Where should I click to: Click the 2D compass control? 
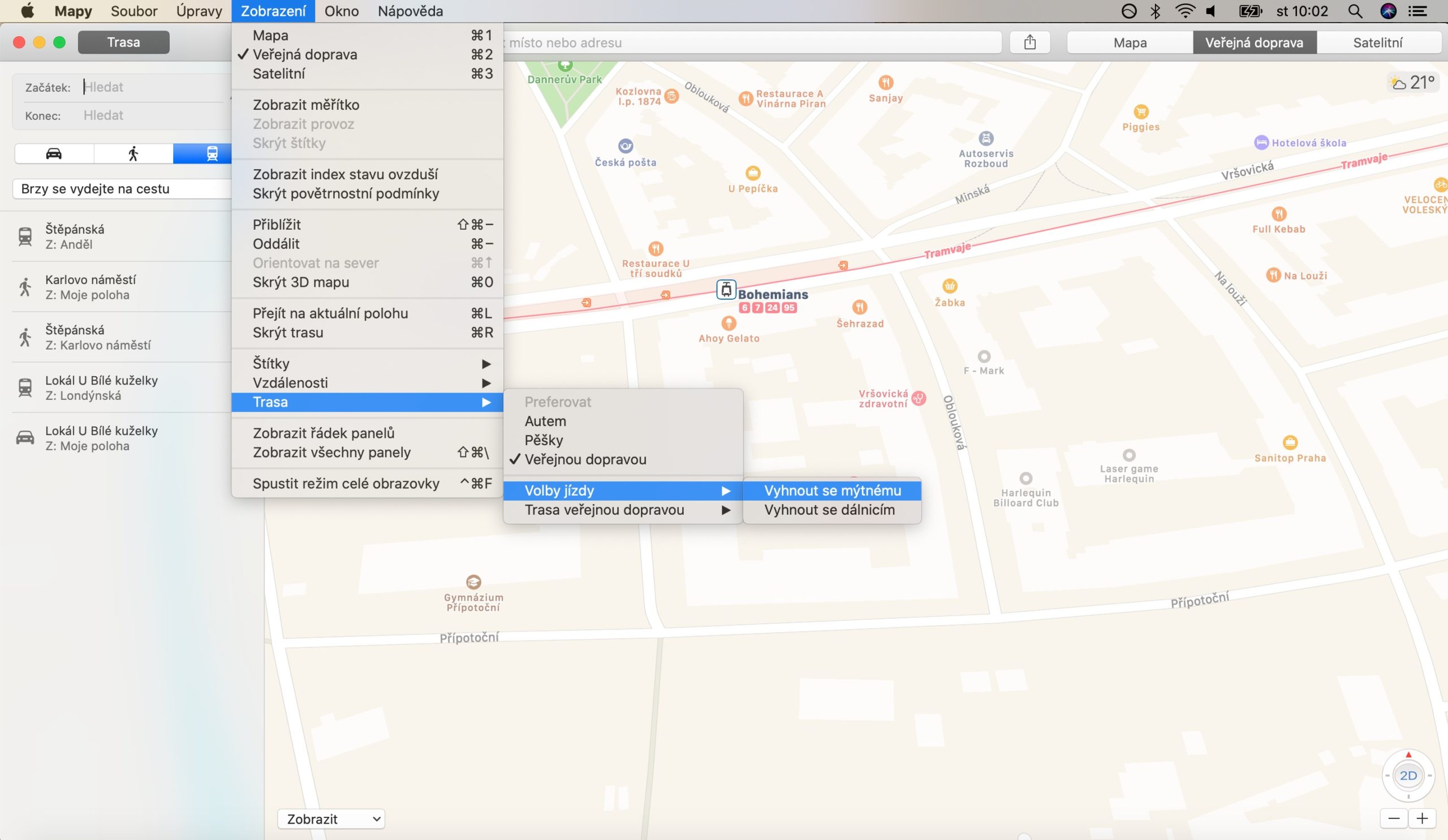(1408, 776)
